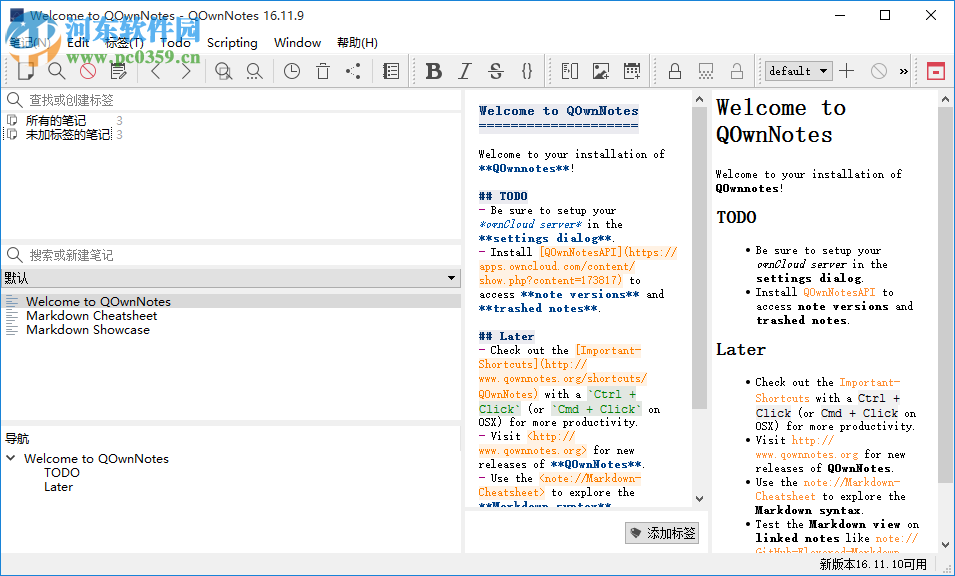This screenshot has width=955, height=576.
Task: Open the trash can icon in toolbar
Action: 322,71
